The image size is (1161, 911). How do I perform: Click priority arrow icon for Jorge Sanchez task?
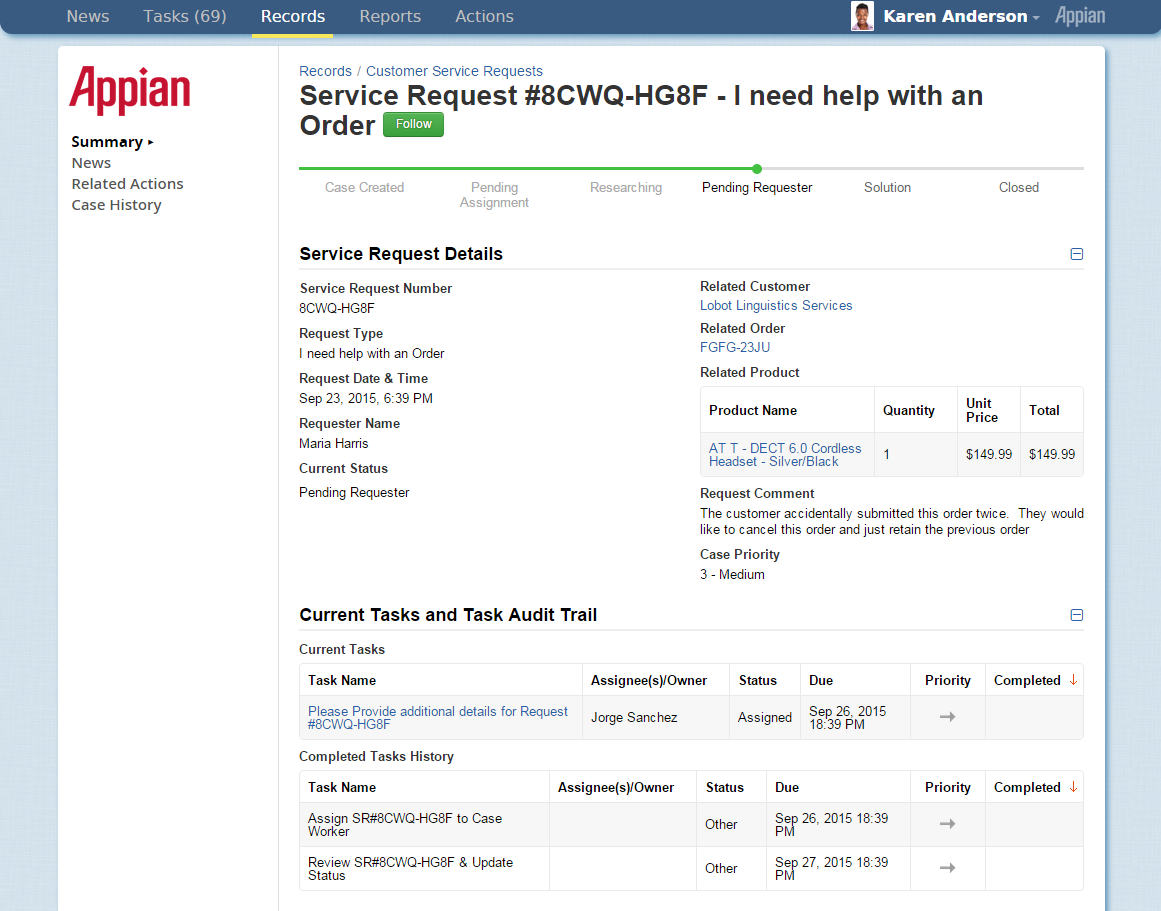(x=947, y=717)
